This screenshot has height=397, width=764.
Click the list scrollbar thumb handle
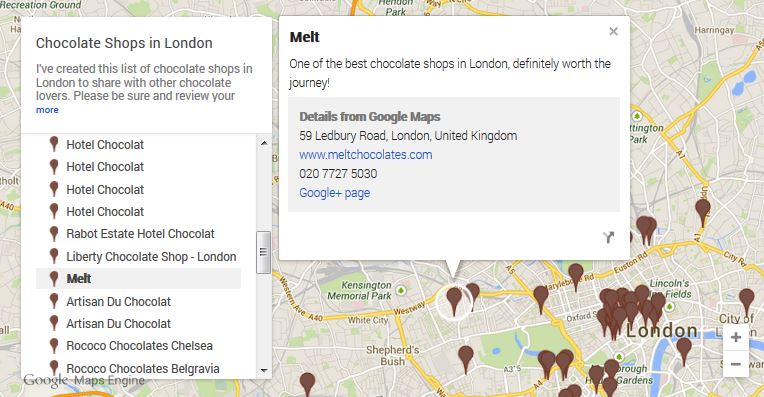264,252
